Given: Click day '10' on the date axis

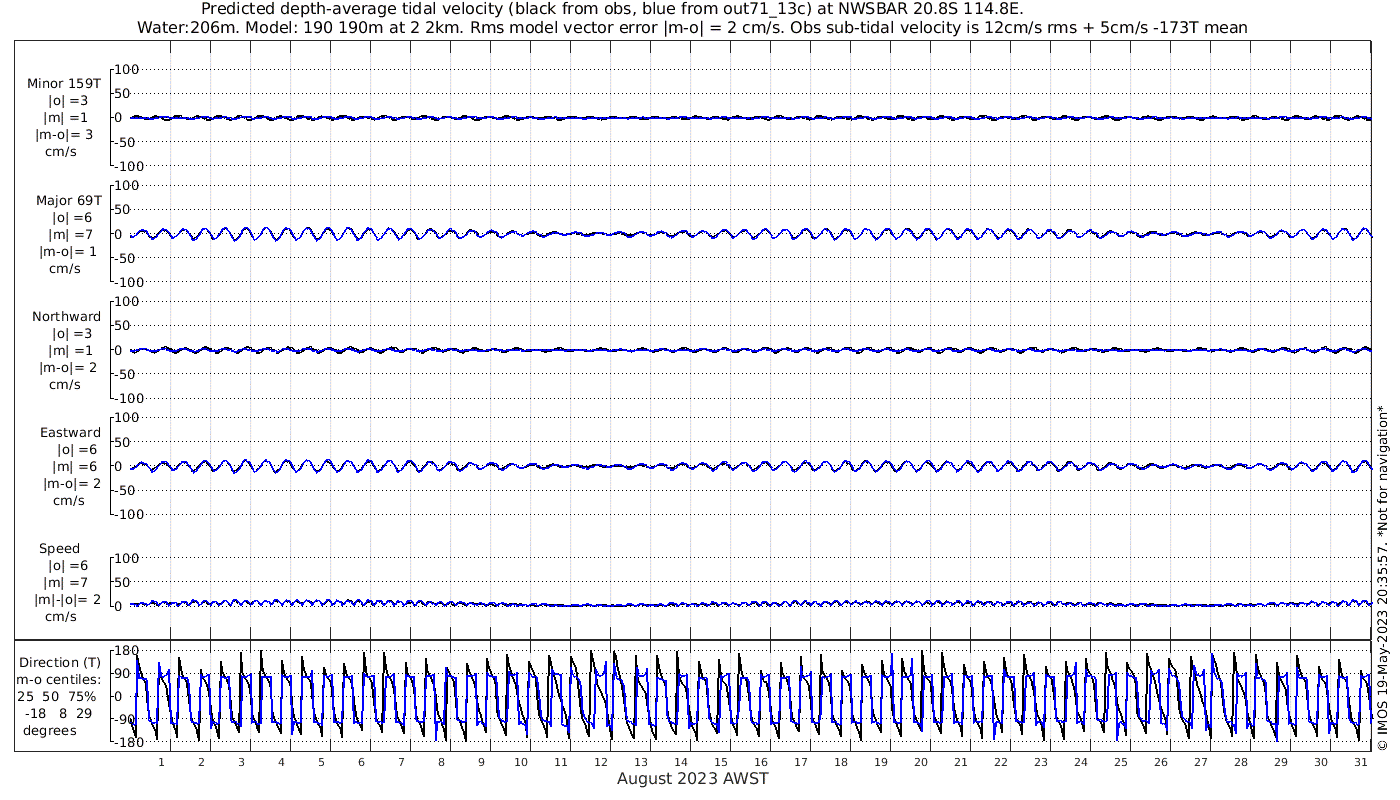Looking at the screenshot, I should [x=521, y=762].
